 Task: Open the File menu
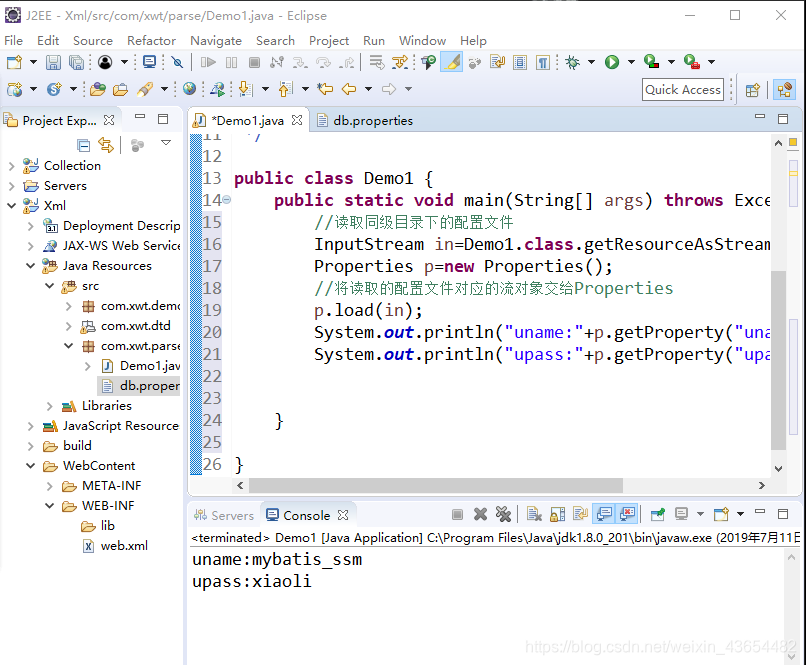pyautogui.click(x=13, y=41)
